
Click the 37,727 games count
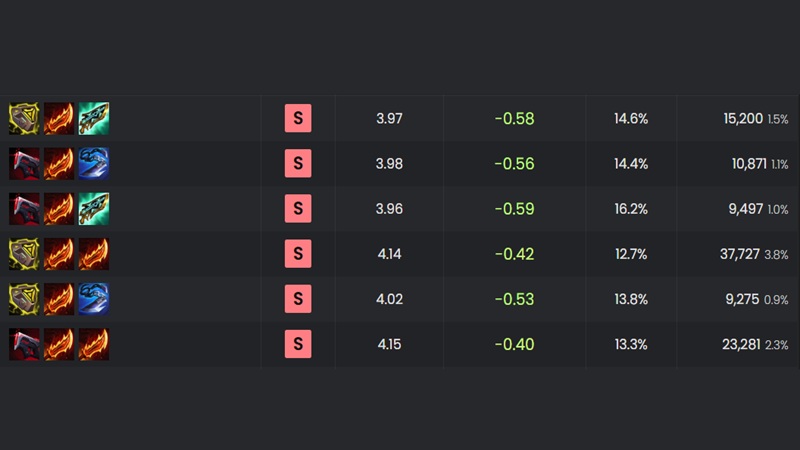739,254
